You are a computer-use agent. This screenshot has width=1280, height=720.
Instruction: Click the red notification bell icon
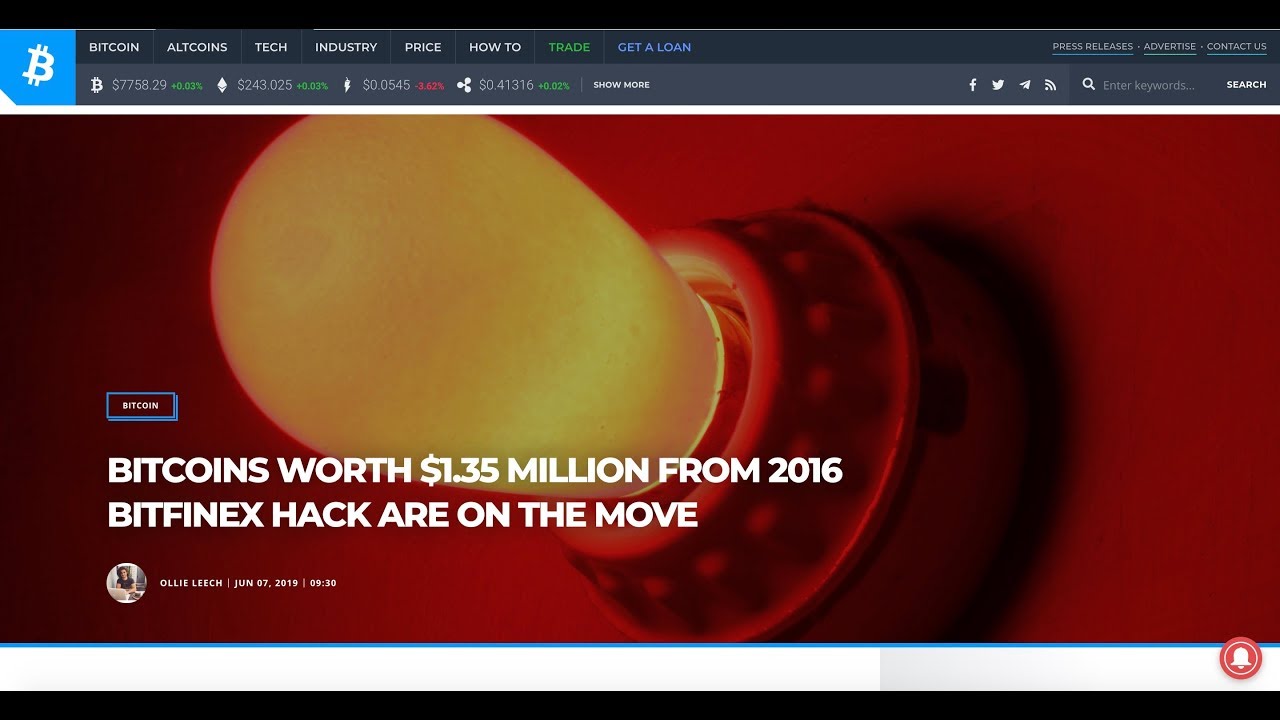tap(1240, 659)
